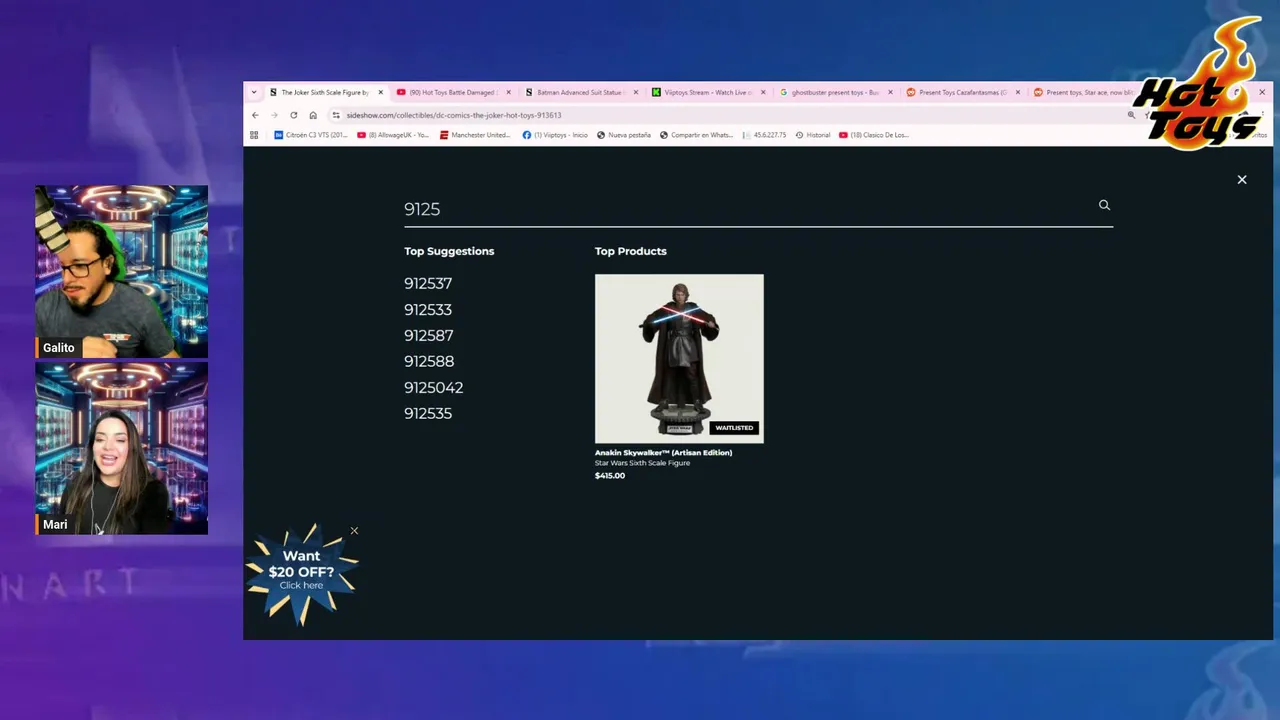Select suggestion 912588
The height and width of the screenshot is (720, 1280).
tap(429, 361)
